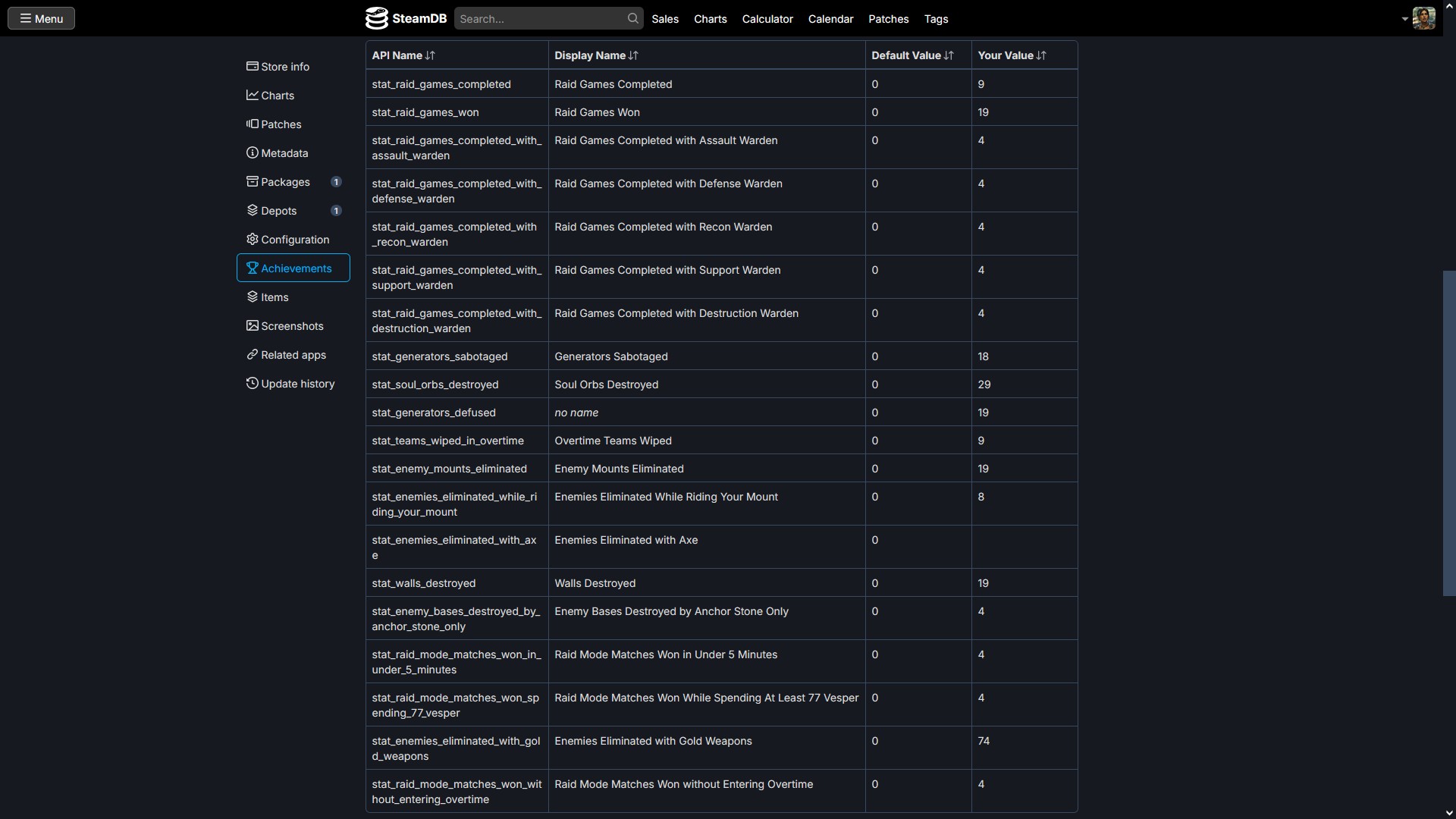This screenshot has height=819, width=1456.
Task: Open the Charts sidebar icon
Action: pos(252,96)
